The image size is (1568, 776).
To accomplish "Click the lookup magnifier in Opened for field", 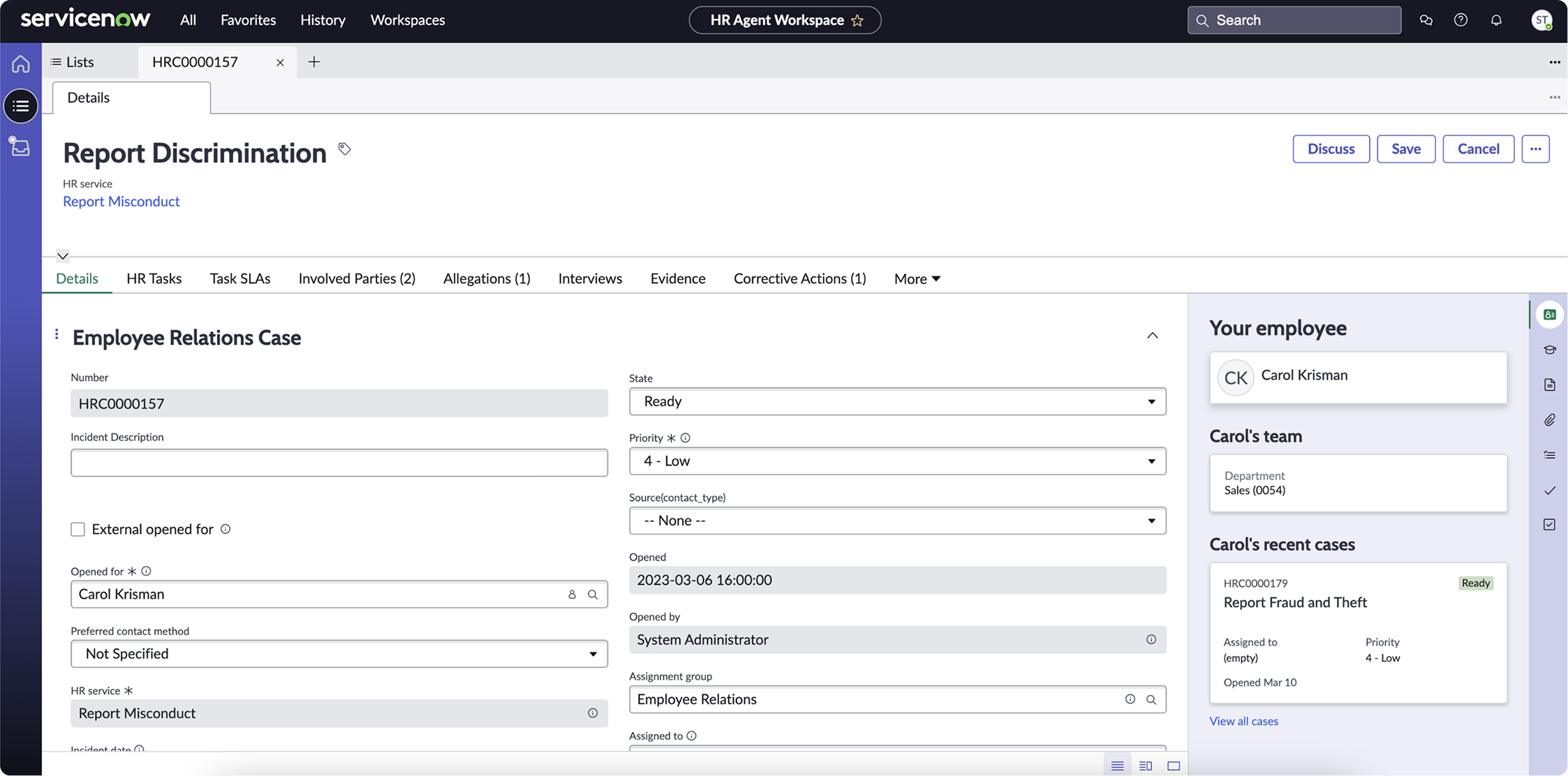I will (x=593, y=595).
